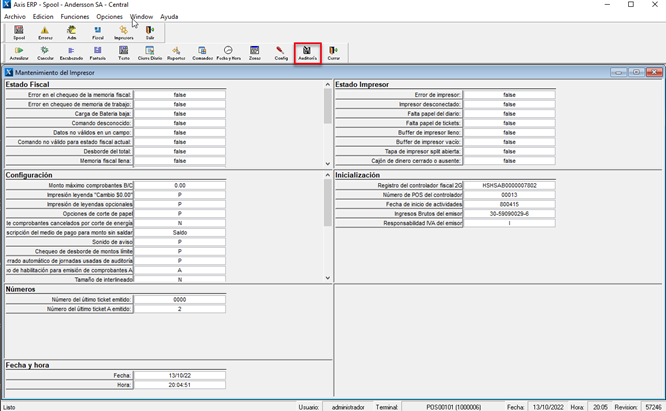Screen dimensions: 666x411
Task: Click the Cancelar toolbar icon
Action: (45, 53)
